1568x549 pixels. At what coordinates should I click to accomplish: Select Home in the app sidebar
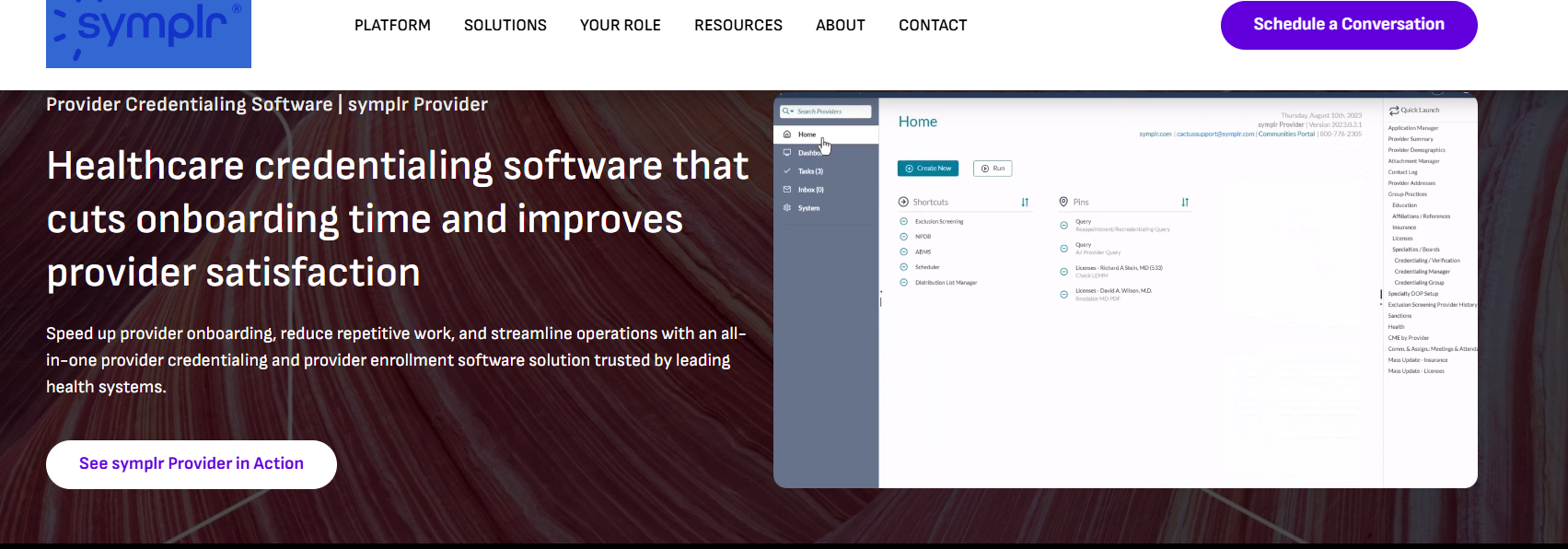(x=826, y=134)
